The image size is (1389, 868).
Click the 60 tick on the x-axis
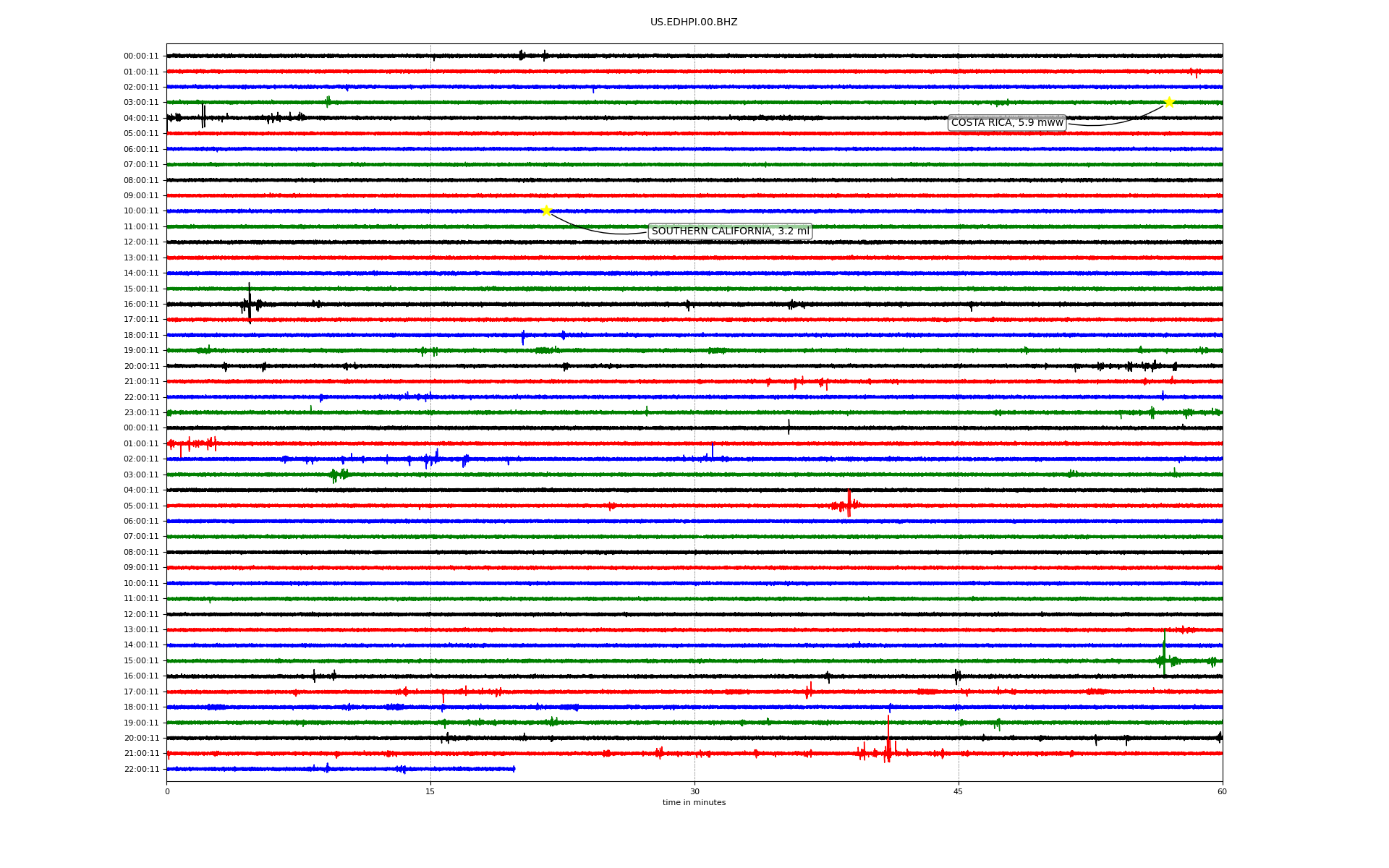(x=1222, y=791)
